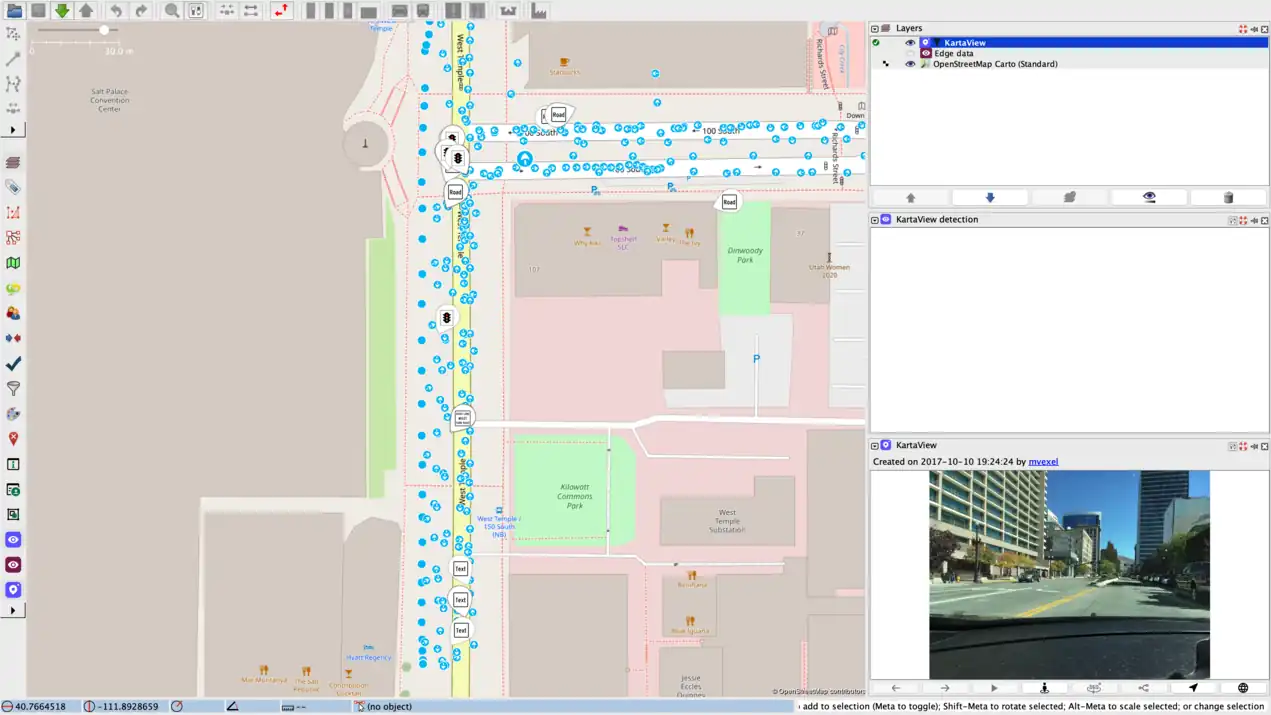
Task: Select the Edge data layer row
Action: pos(953,53)
